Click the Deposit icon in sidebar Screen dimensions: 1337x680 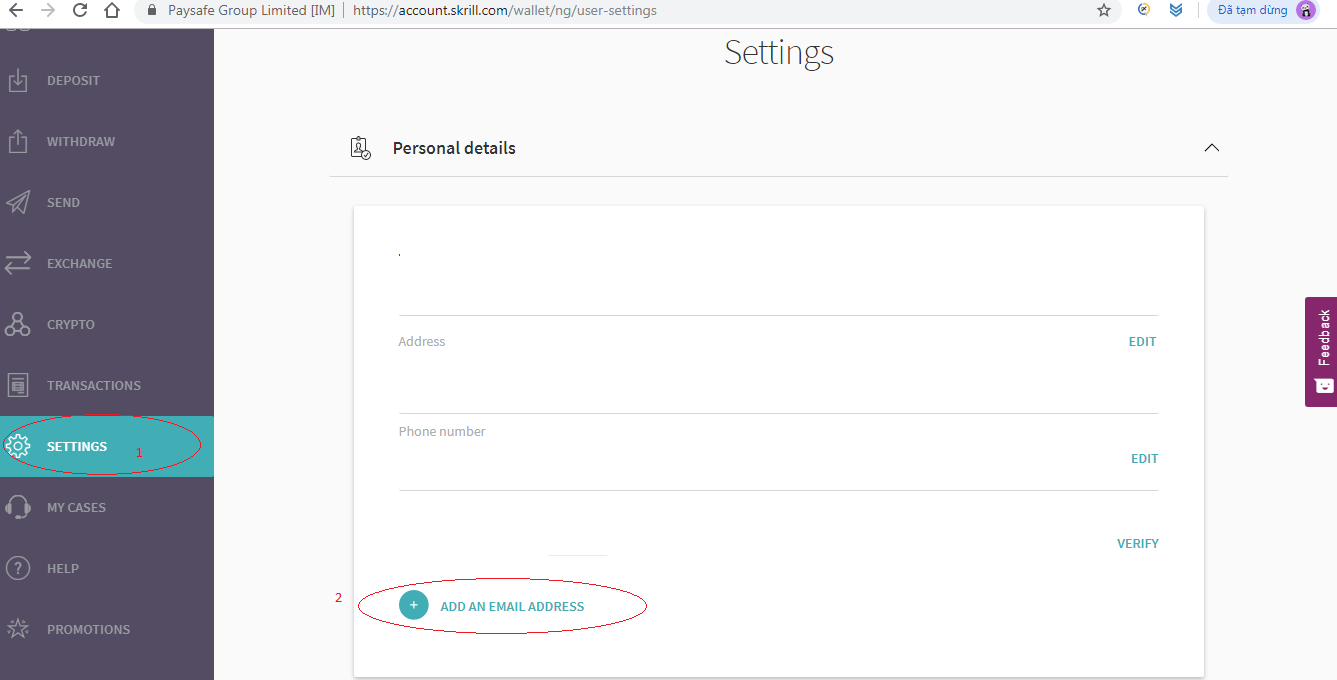[x=18, y=81]
